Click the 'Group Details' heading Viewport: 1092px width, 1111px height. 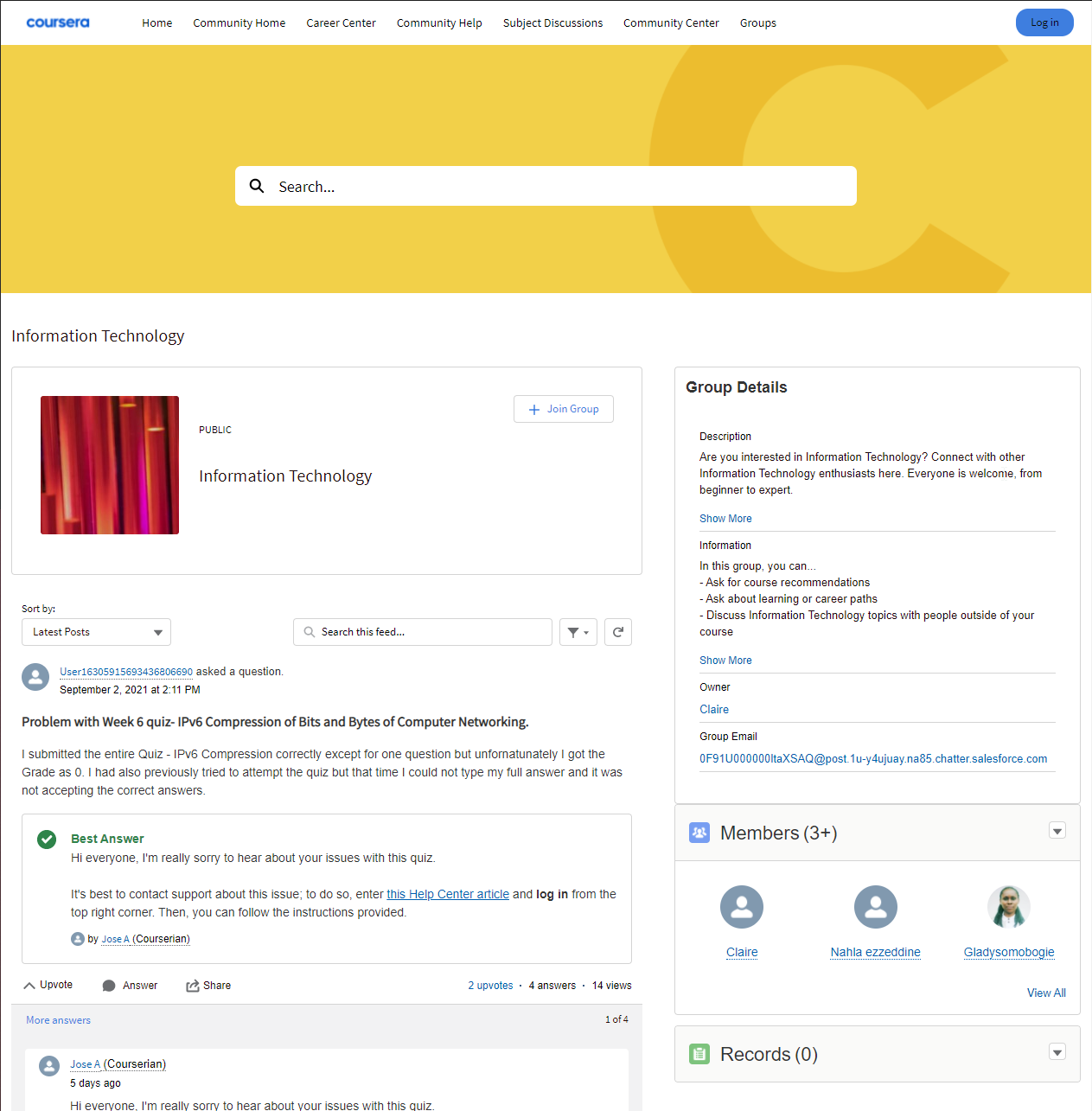pyautogui.click(x=737, y=387)
